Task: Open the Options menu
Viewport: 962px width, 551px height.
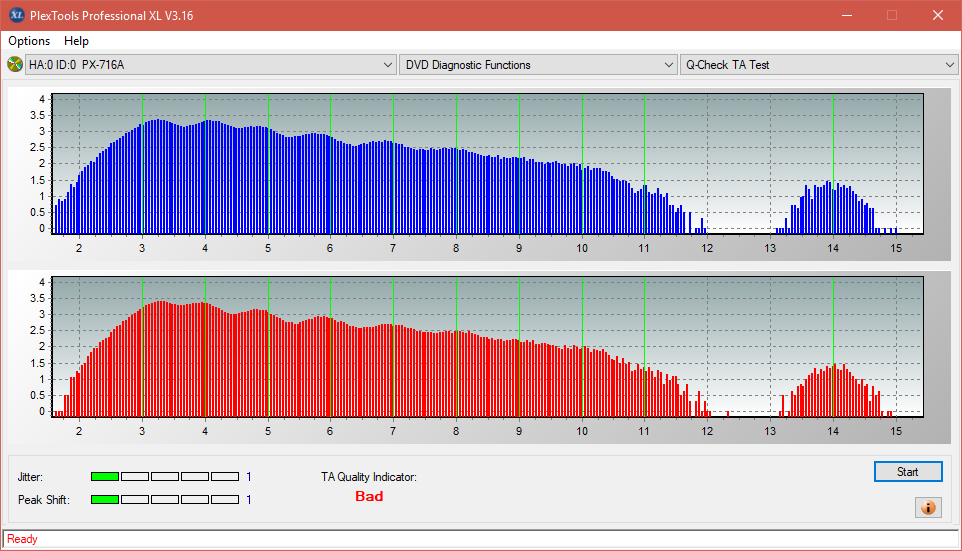Action: pyautogui.click(x=29, y=41)
